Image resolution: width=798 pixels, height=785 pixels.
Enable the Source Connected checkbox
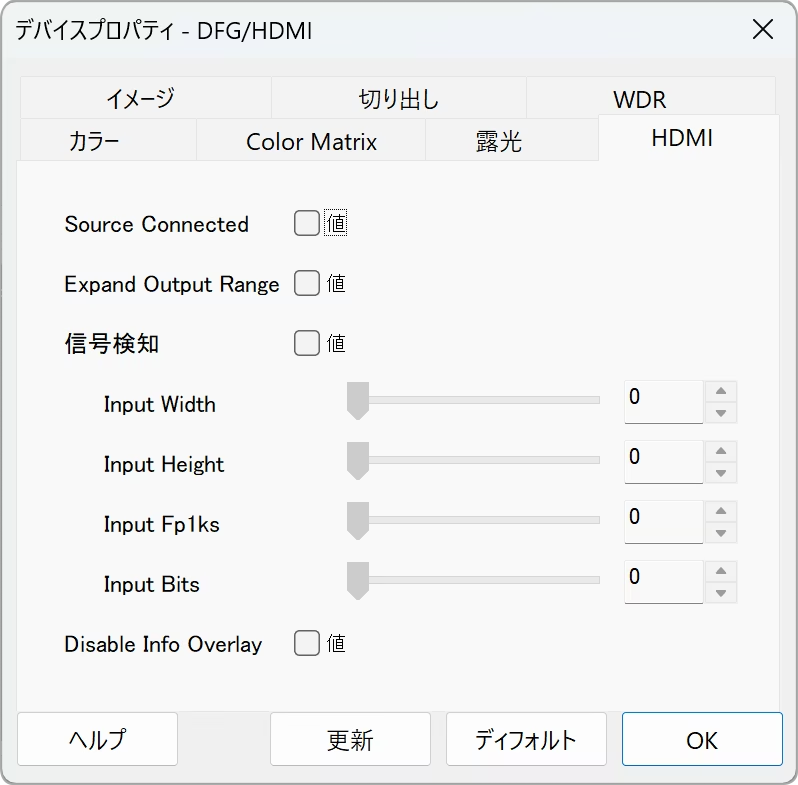(x=306, y=224)
